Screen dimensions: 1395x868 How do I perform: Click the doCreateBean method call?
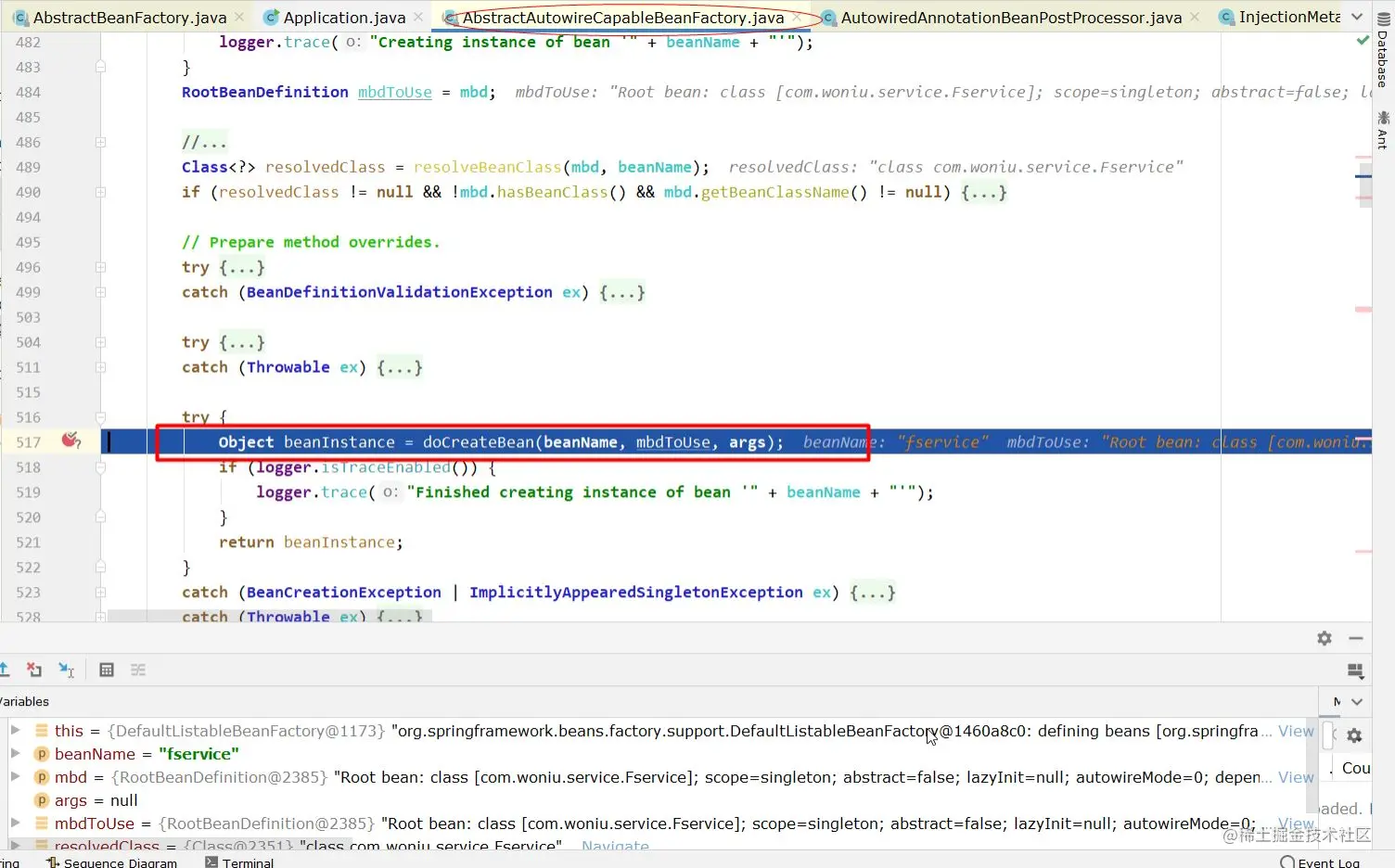click(479, 442)
